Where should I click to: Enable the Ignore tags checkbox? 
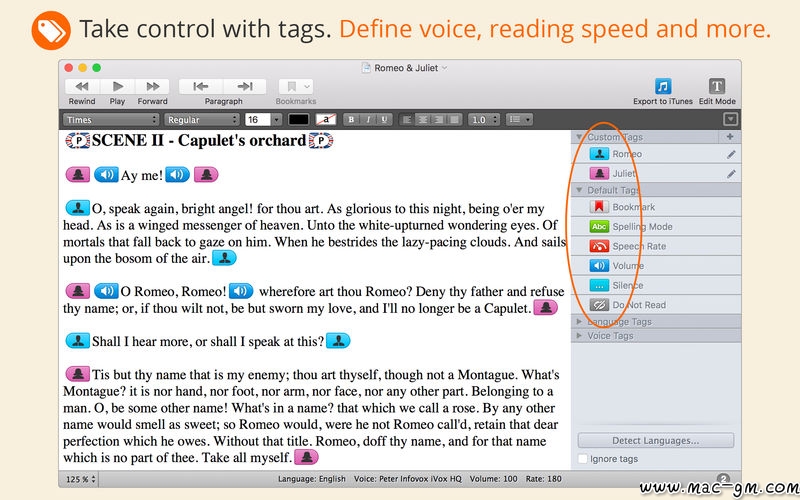tap(583, 459)
